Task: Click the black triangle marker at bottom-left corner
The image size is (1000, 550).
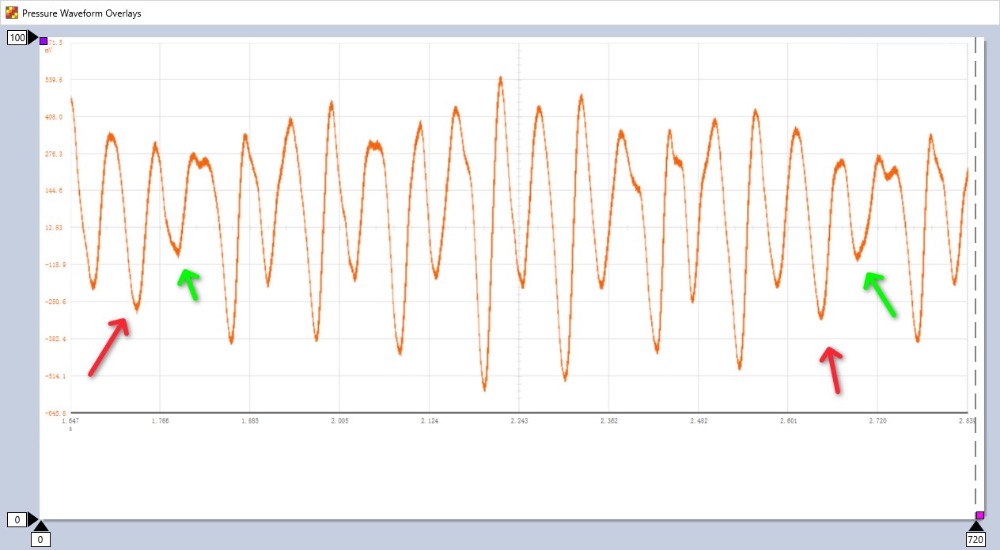Action: pos(39,525)
